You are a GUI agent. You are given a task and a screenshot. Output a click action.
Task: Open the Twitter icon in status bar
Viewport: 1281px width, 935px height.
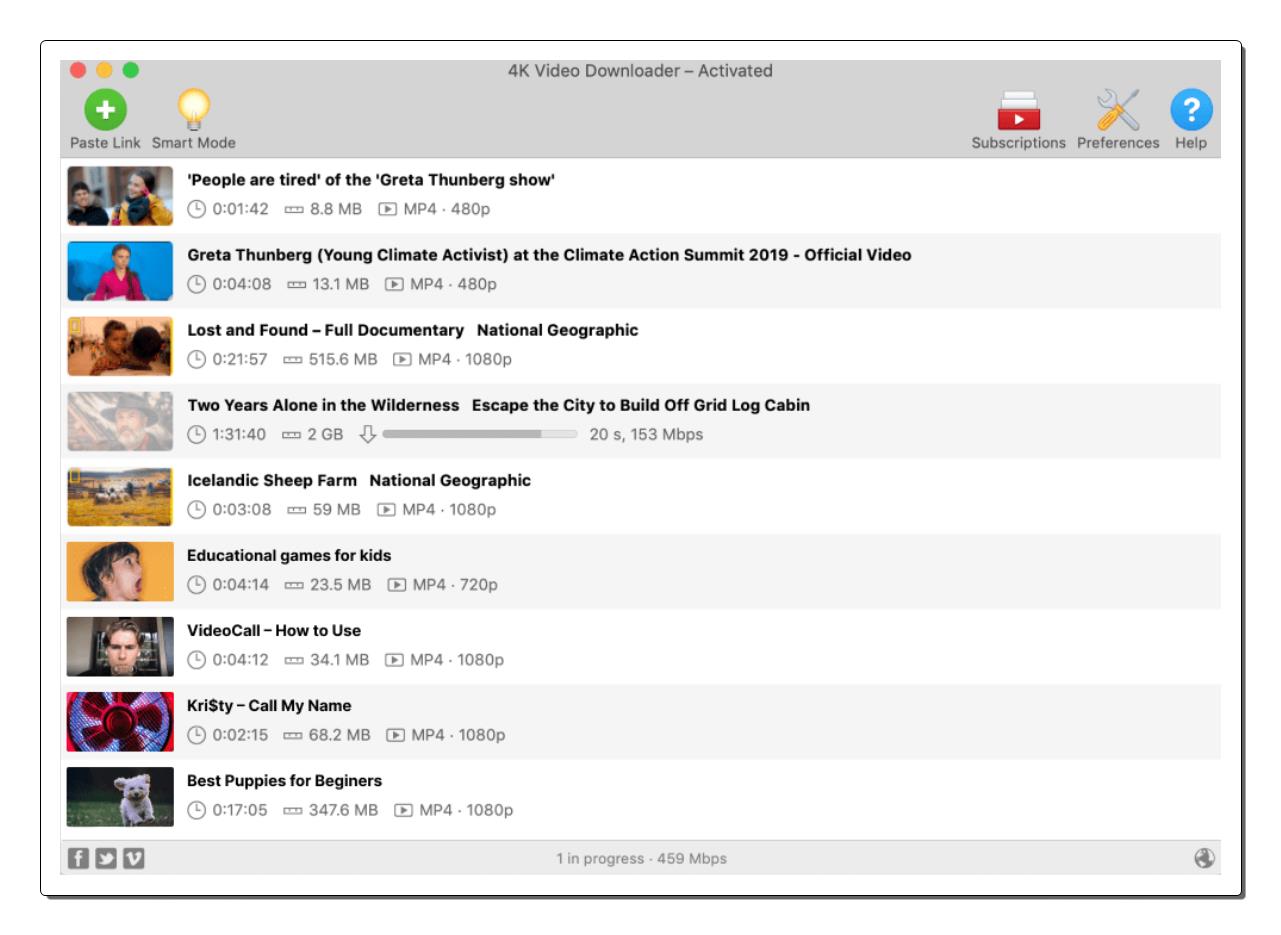[106, 859]
